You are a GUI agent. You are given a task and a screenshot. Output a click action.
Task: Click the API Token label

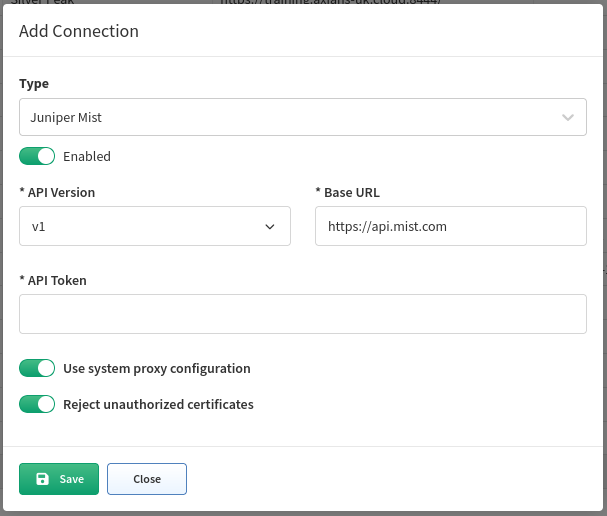53,280
